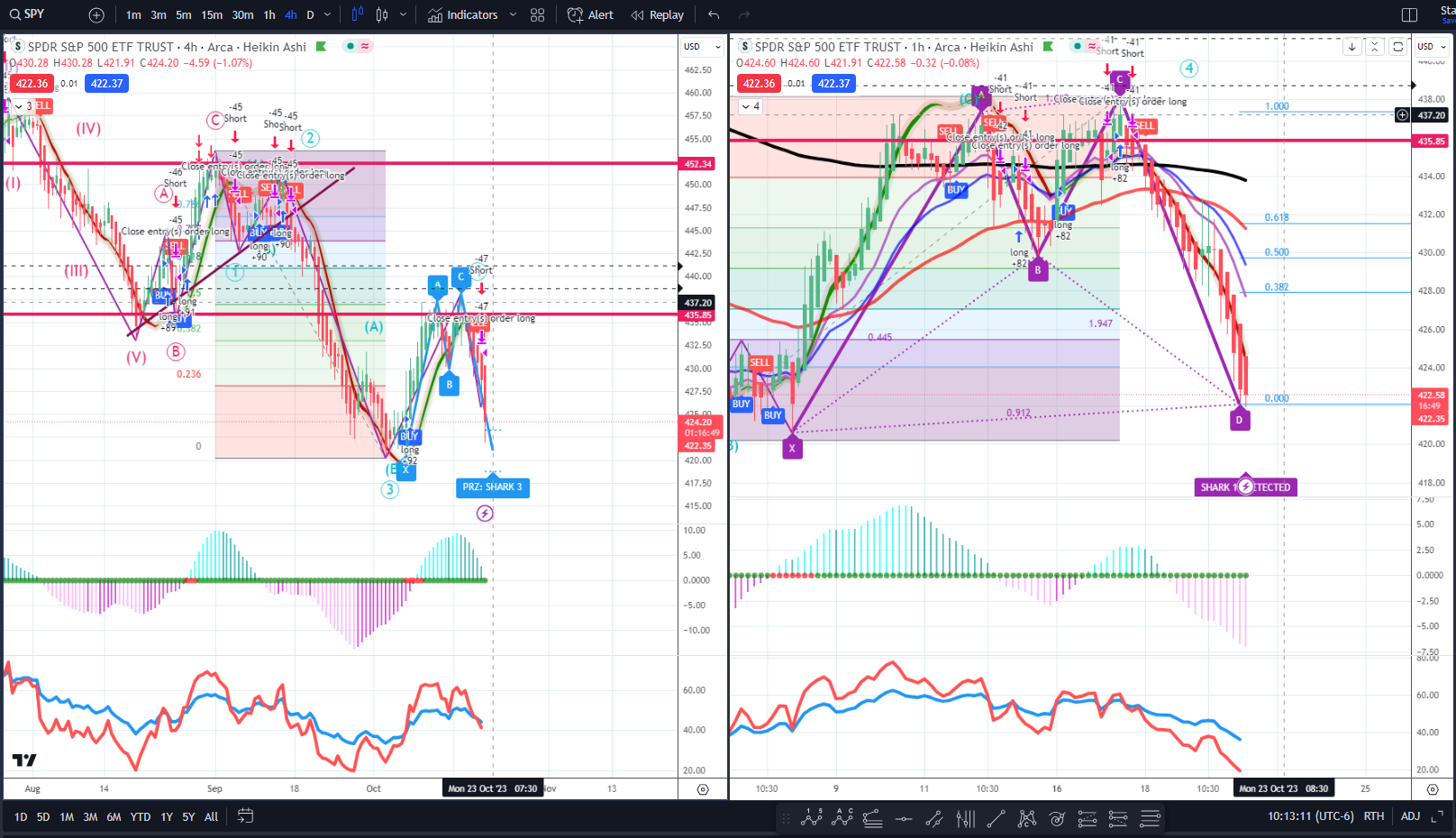Image resolution: width=1456 pixels, height=838 pixels.
Task: Expand left chart indicator legend showing 3
Action: (23, 106)
